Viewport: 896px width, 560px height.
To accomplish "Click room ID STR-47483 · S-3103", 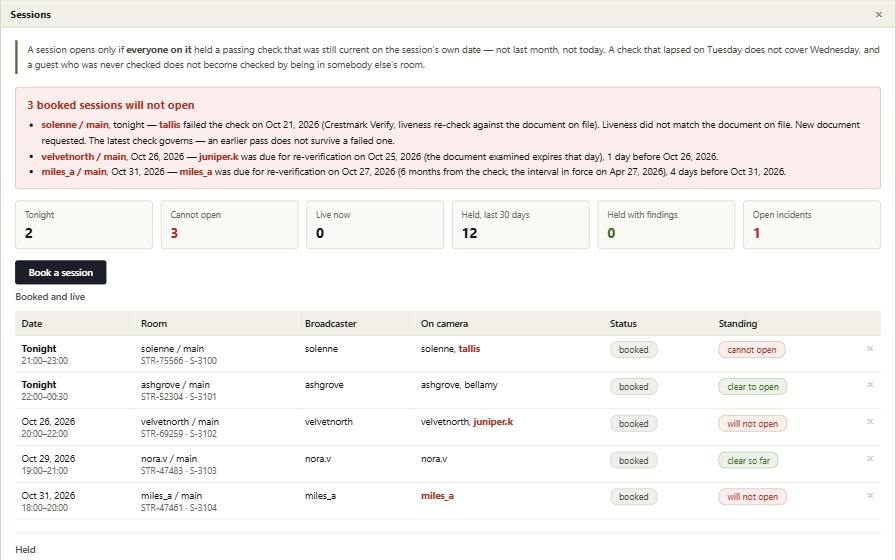I will [178, 471].
